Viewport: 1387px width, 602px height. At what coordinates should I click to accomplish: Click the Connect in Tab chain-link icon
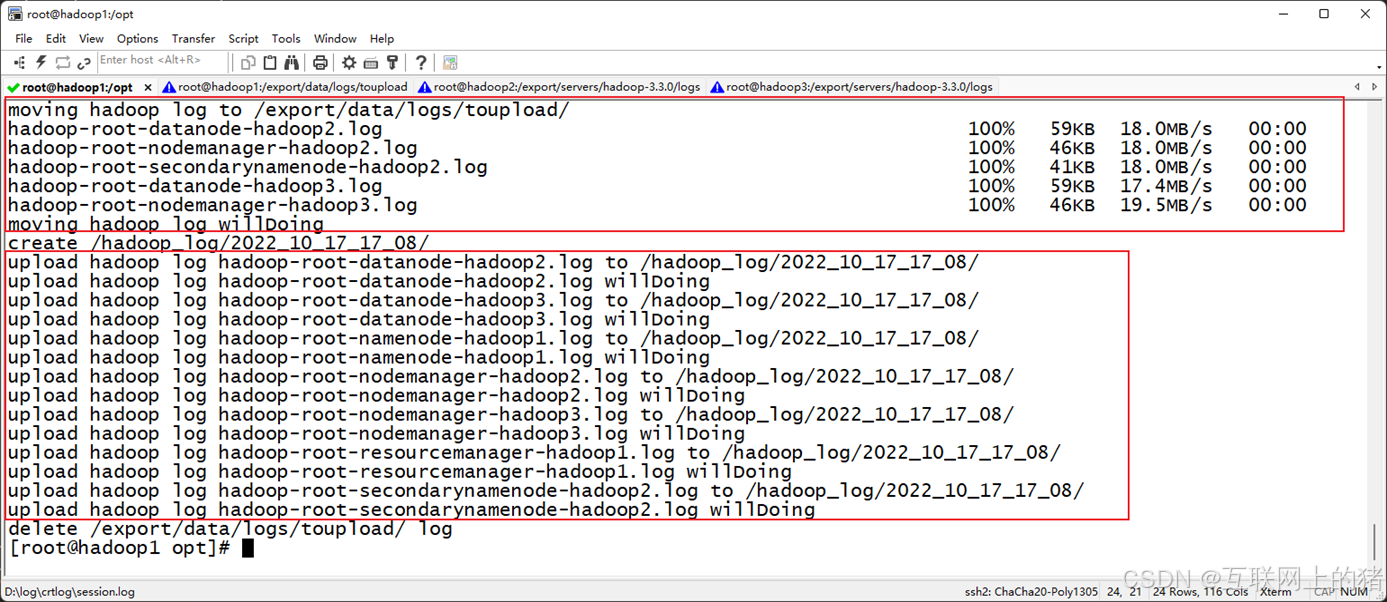[84, 63]
